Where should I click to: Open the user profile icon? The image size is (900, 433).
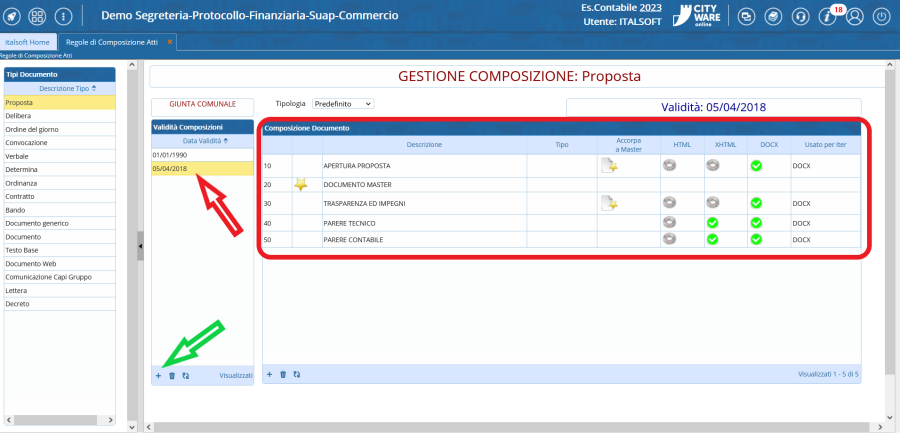pos(854,17)
